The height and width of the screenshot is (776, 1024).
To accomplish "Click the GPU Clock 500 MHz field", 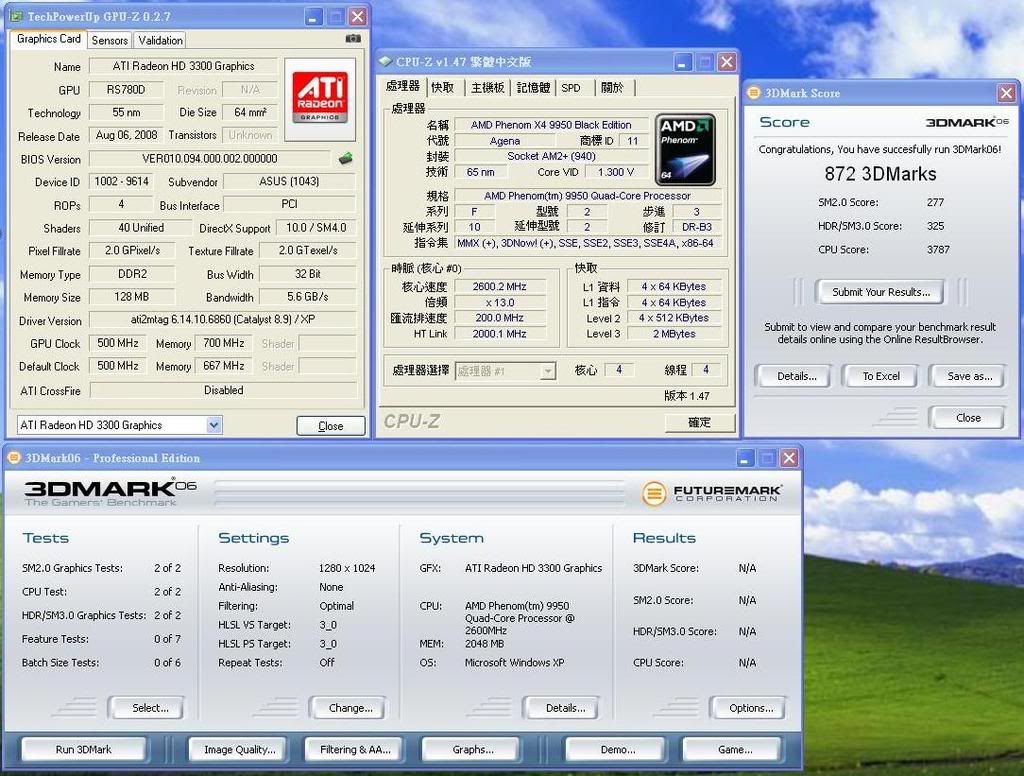I will 118,343.
